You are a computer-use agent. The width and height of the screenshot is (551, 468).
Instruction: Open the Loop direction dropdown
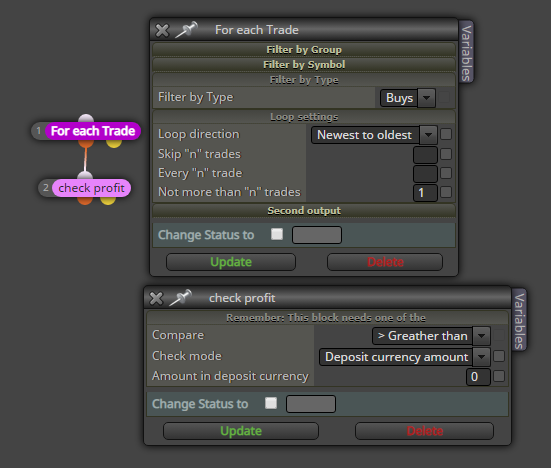[x=374, y=135]
